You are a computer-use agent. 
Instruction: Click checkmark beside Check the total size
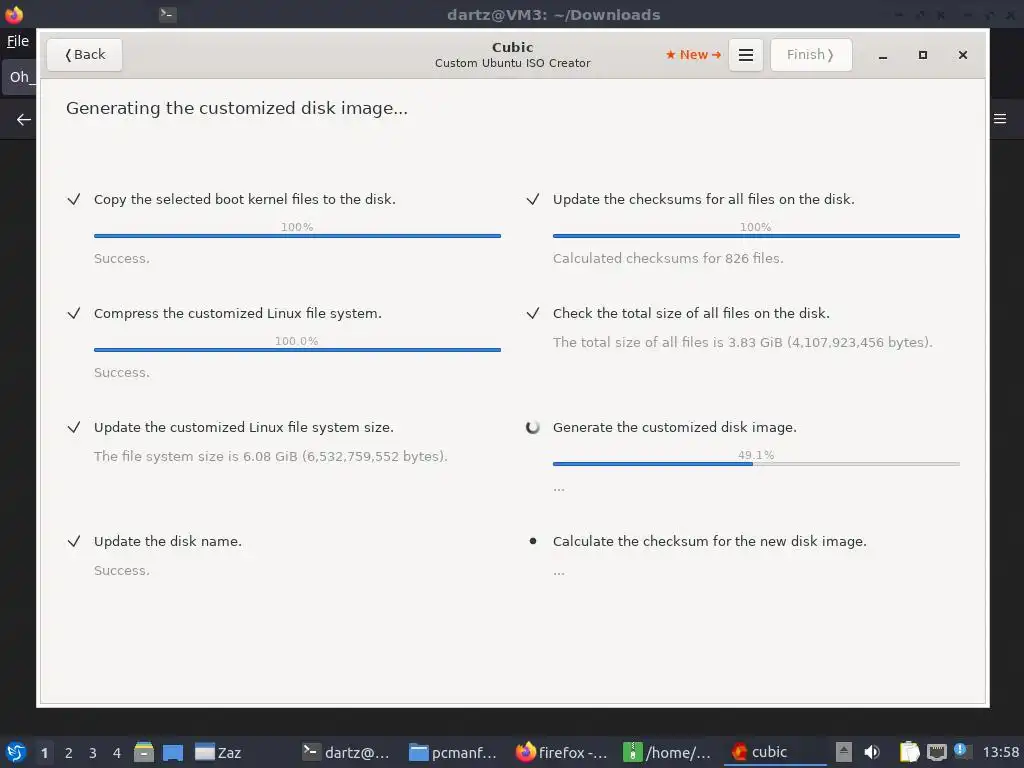pyautogui.click(x=533, y=313)
